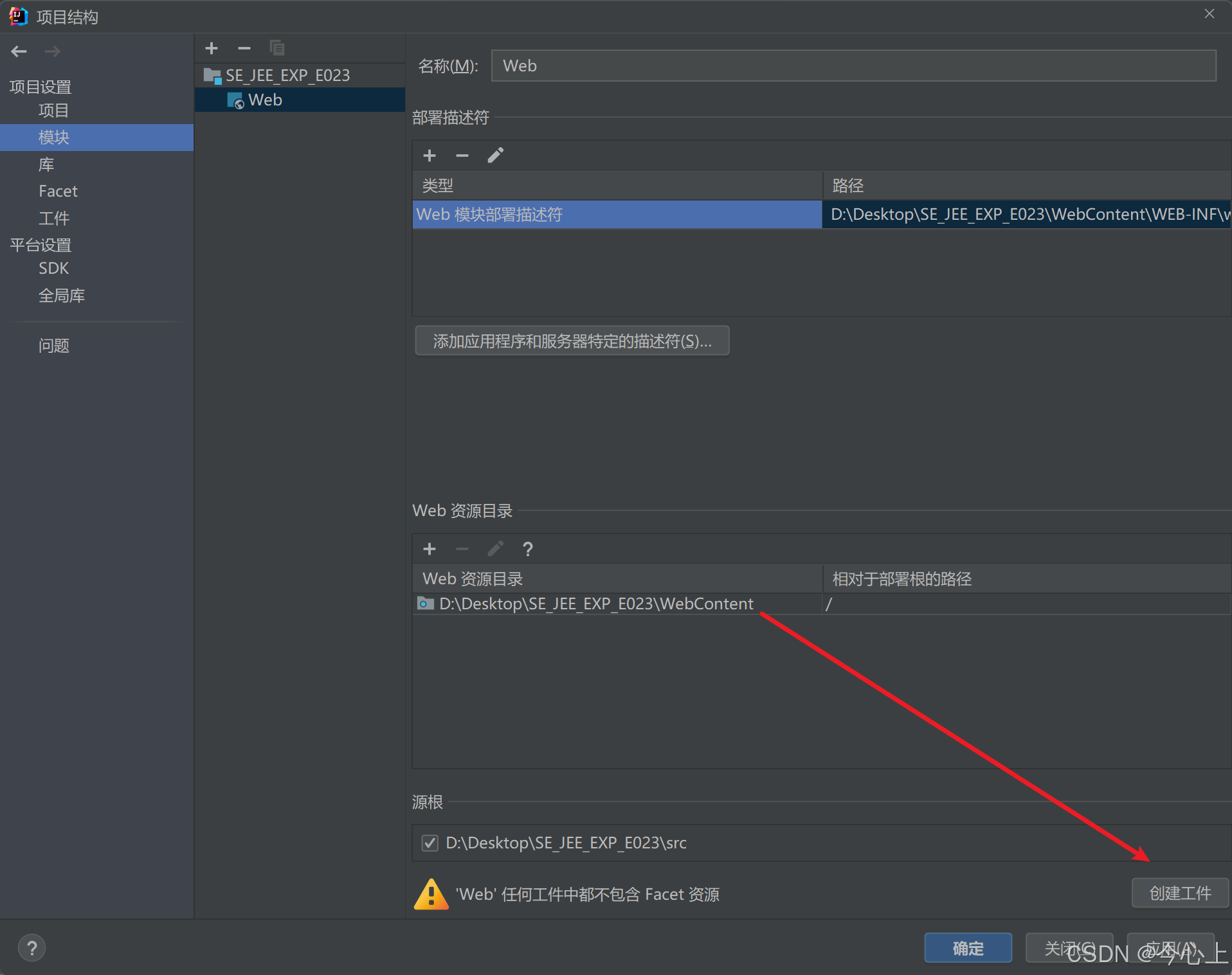The image size is (1232, 975).
Task: Click the forward navigation arrow
Action: pyautogui.click(x=53, y=51)
